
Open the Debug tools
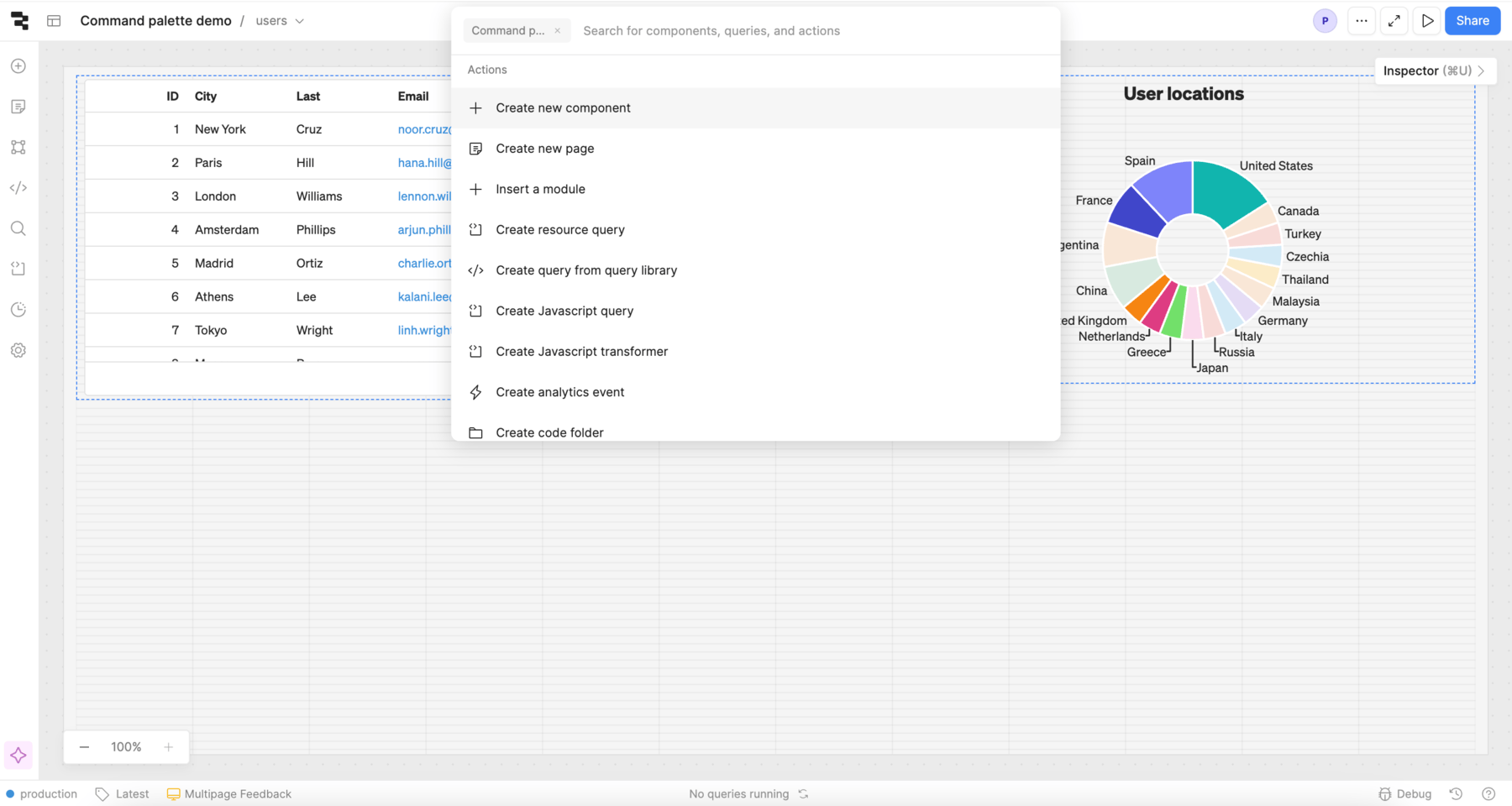point(1405,794)
